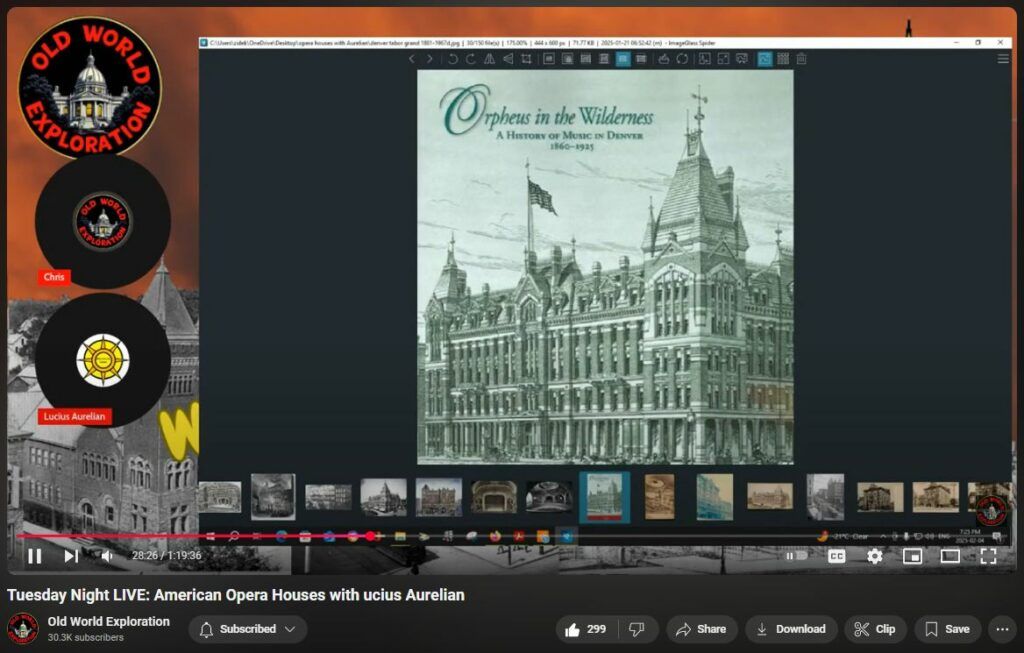Open the player settings gear
The width and height of the screenshot is (1024, 653).
[x=874, y=556]
